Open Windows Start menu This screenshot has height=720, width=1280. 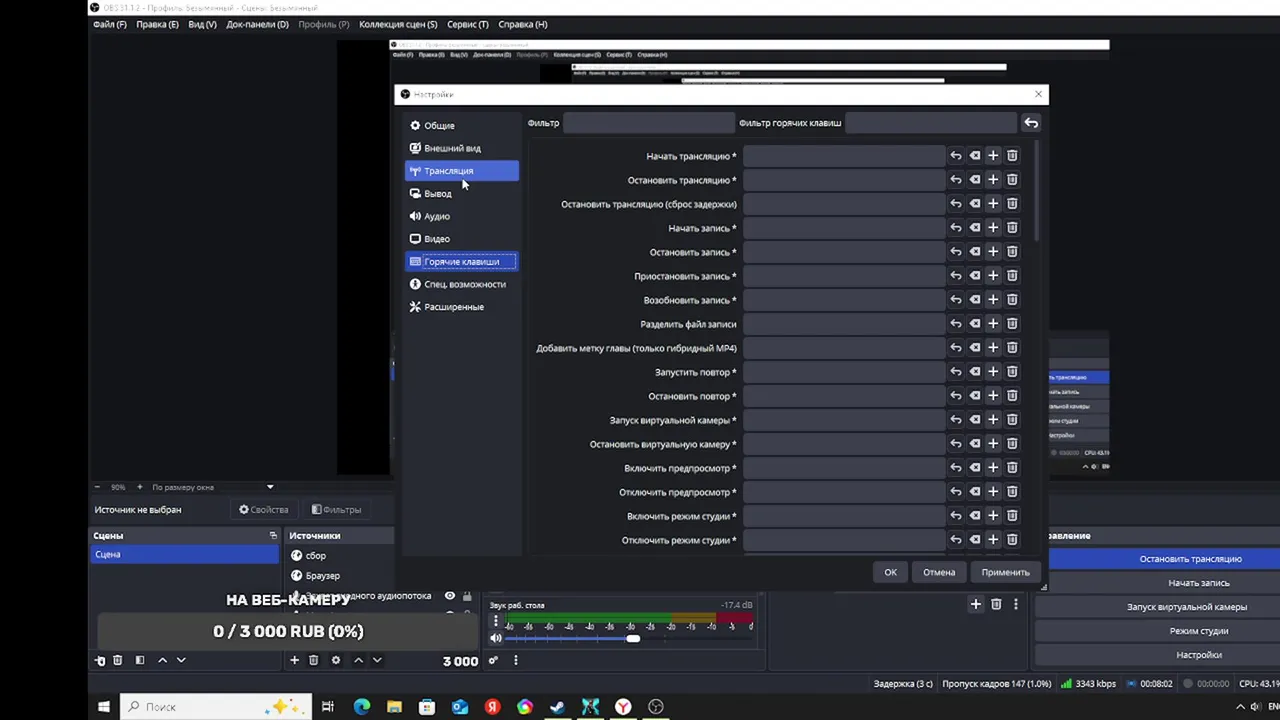point(104,707)
